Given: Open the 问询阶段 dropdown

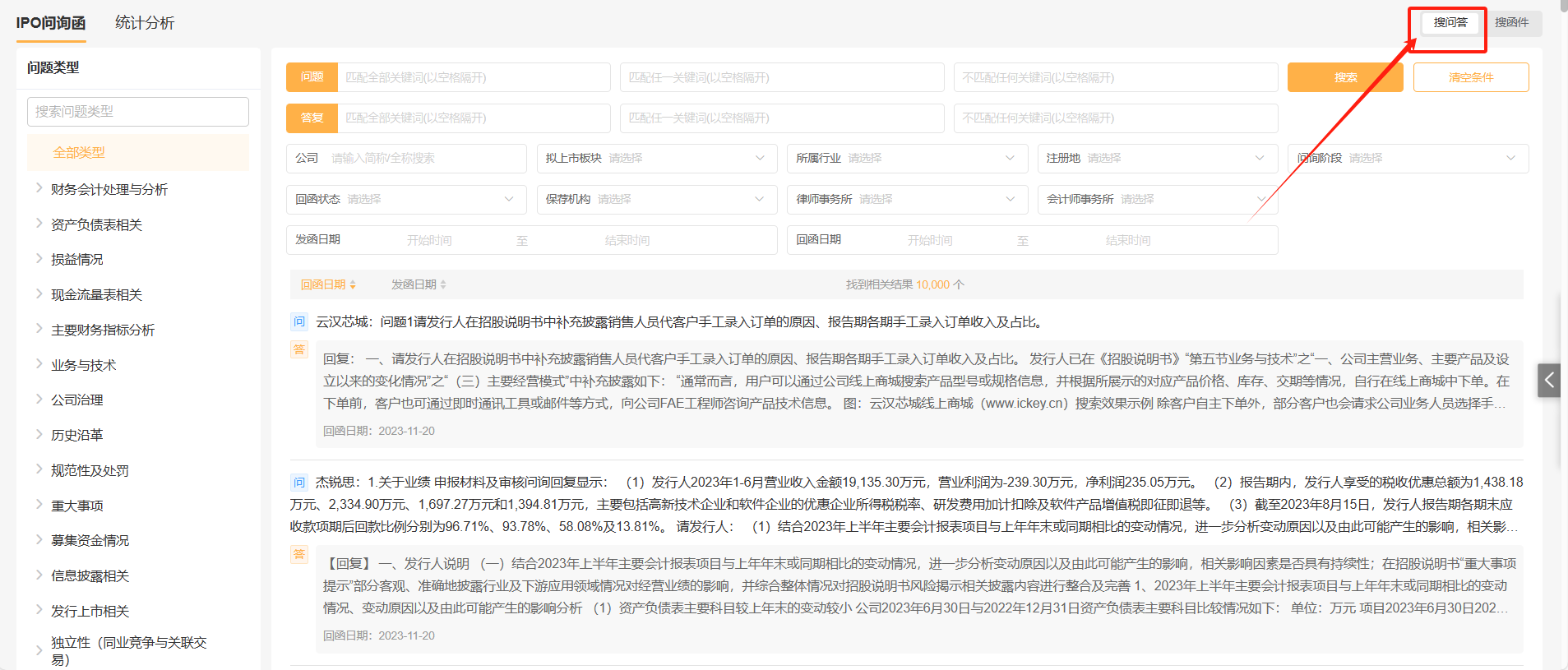Looking at the screenshot, I should point(1408,158).
